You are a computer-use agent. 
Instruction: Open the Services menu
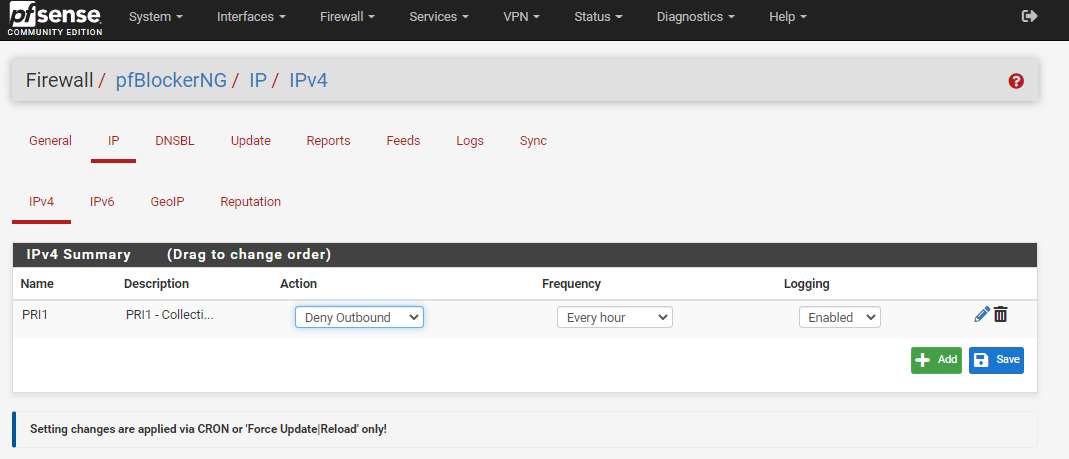[x=439, y=17]
